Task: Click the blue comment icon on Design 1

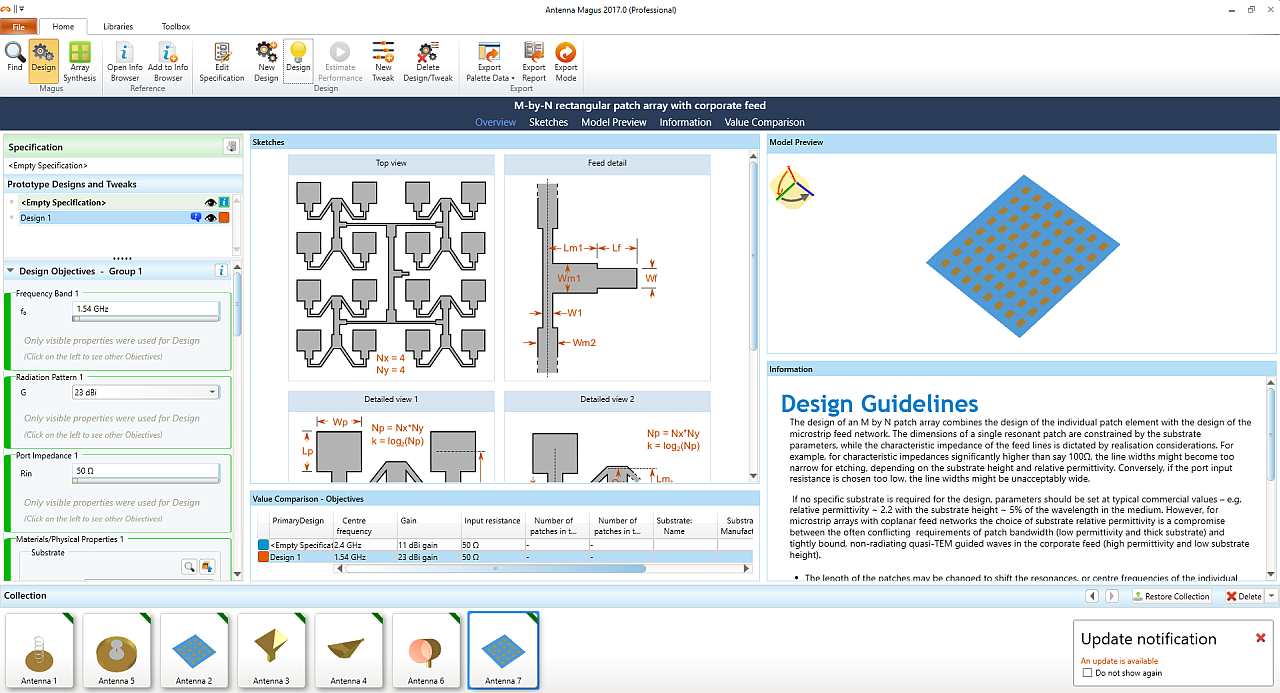Action: (196, 217)
